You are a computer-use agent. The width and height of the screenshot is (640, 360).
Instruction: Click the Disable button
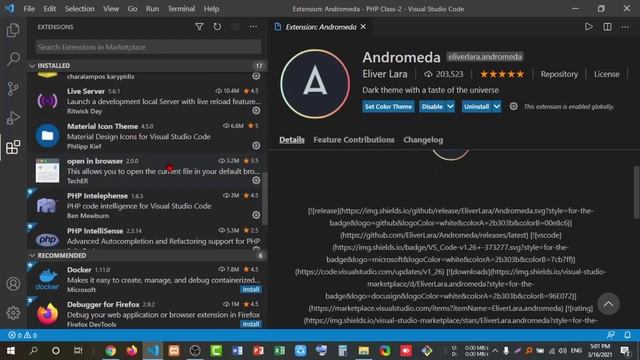[432, 107]
